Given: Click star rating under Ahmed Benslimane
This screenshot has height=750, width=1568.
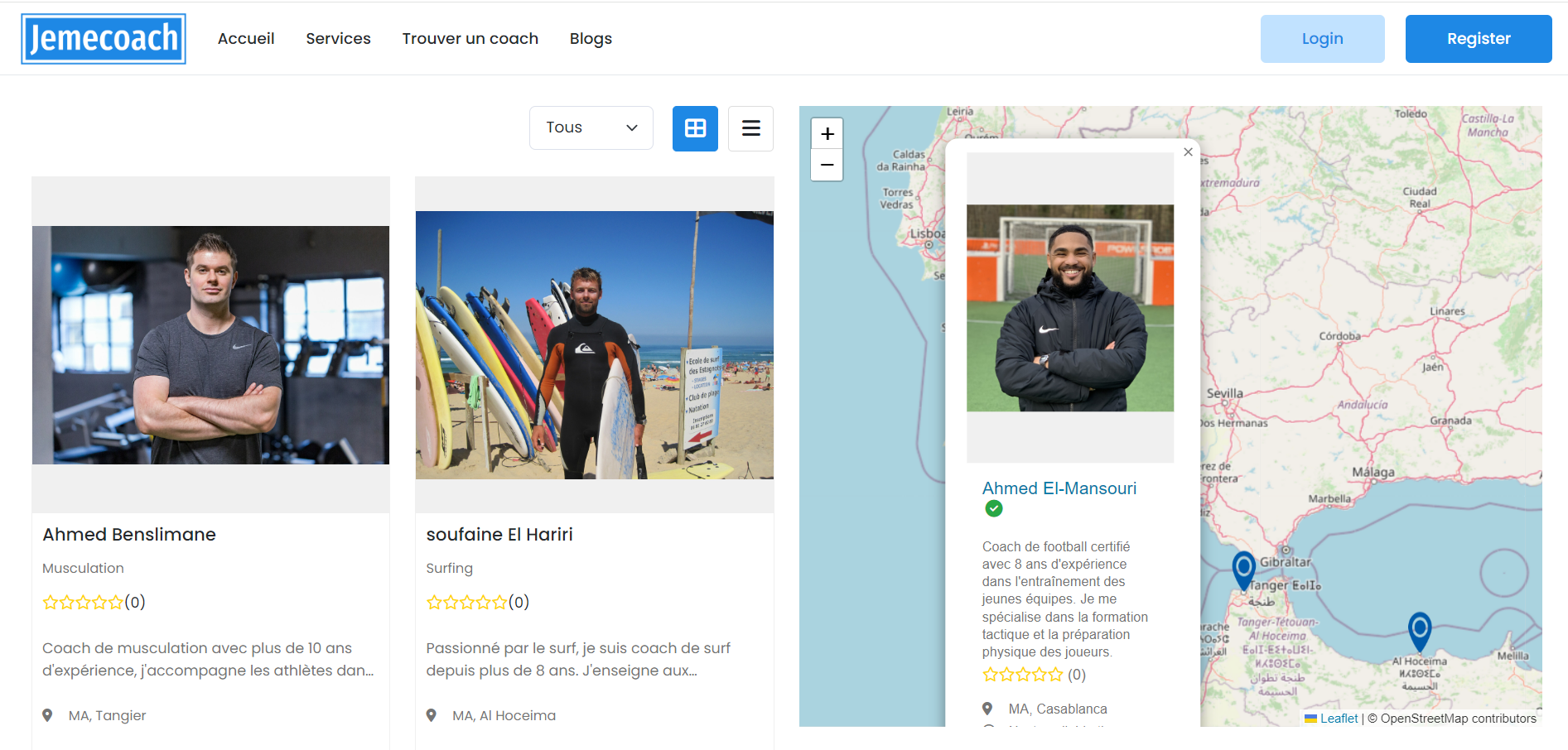Looking at the screenshot, I should tap(83, 603).
